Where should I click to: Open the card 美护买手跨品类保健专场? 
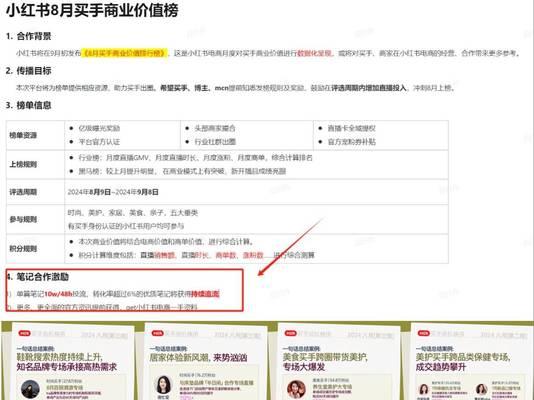pyautogui.click(x=472, y=362)
